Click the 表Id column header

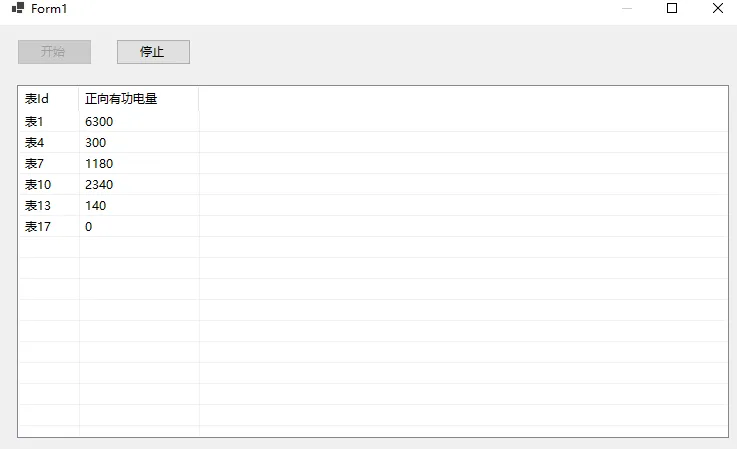pos(37,99)
